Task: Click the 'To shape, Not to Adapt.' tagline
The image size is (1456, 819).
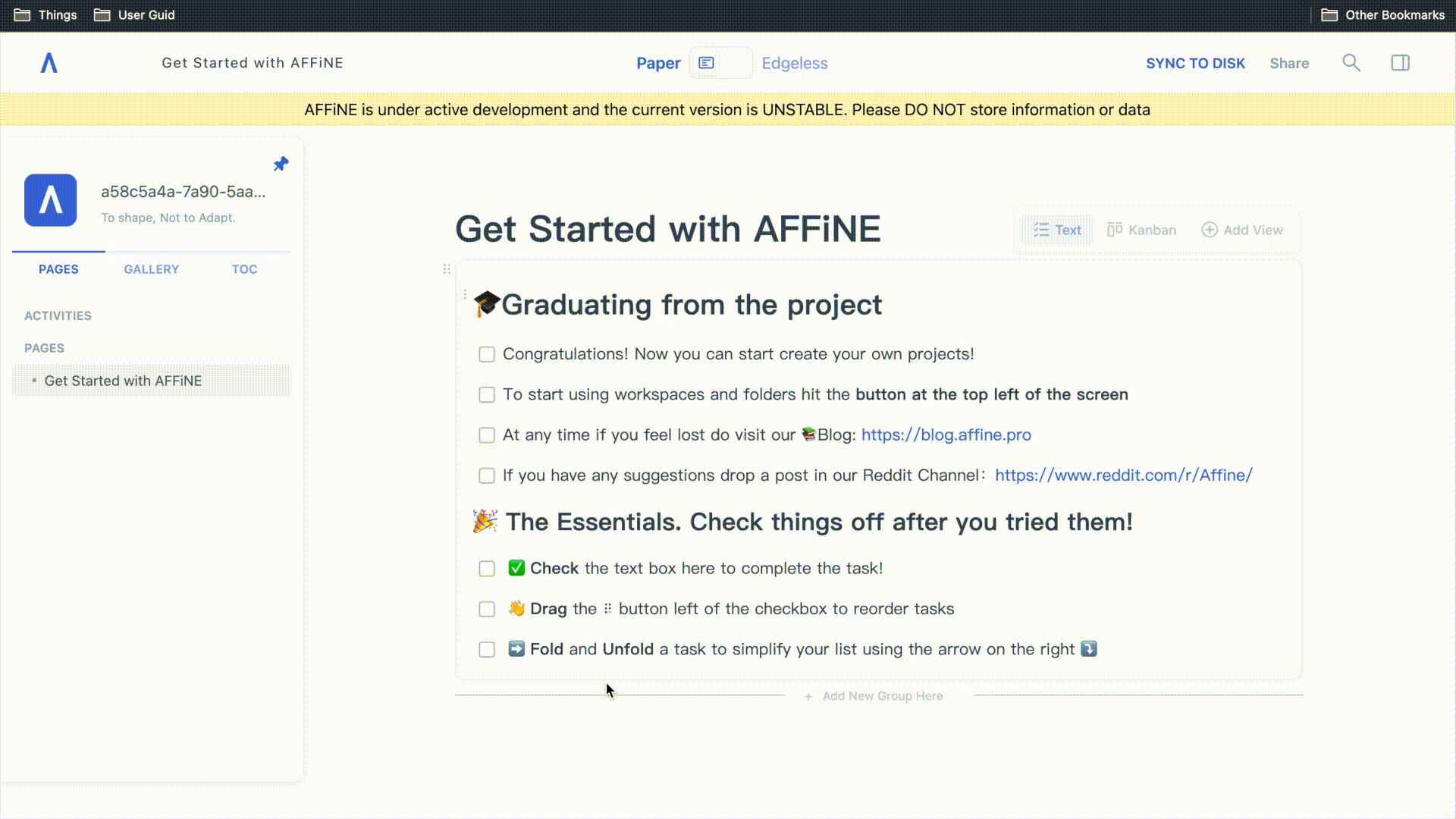Action: click(168, 218)
